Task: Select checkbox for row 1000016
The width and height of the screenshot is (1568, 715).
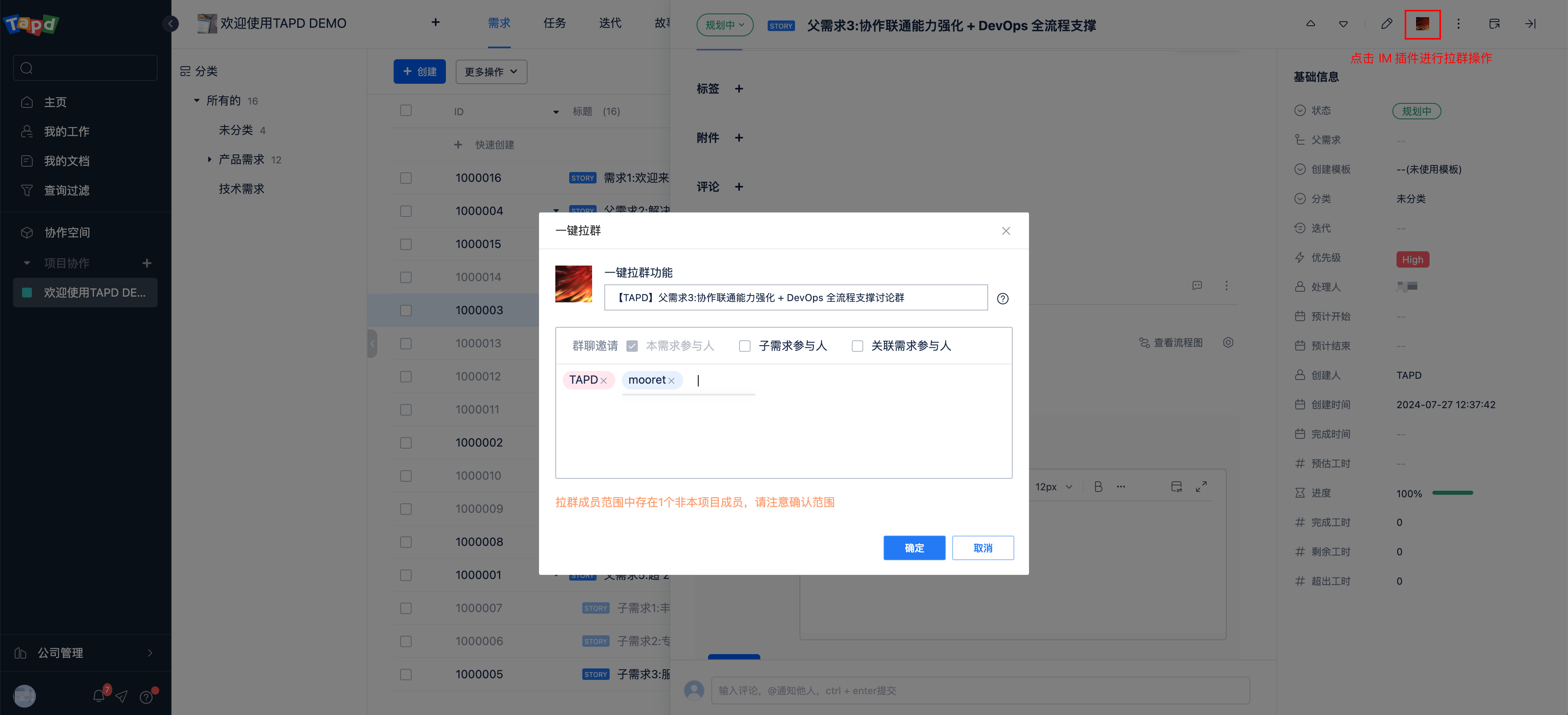Action: (406, 178)
